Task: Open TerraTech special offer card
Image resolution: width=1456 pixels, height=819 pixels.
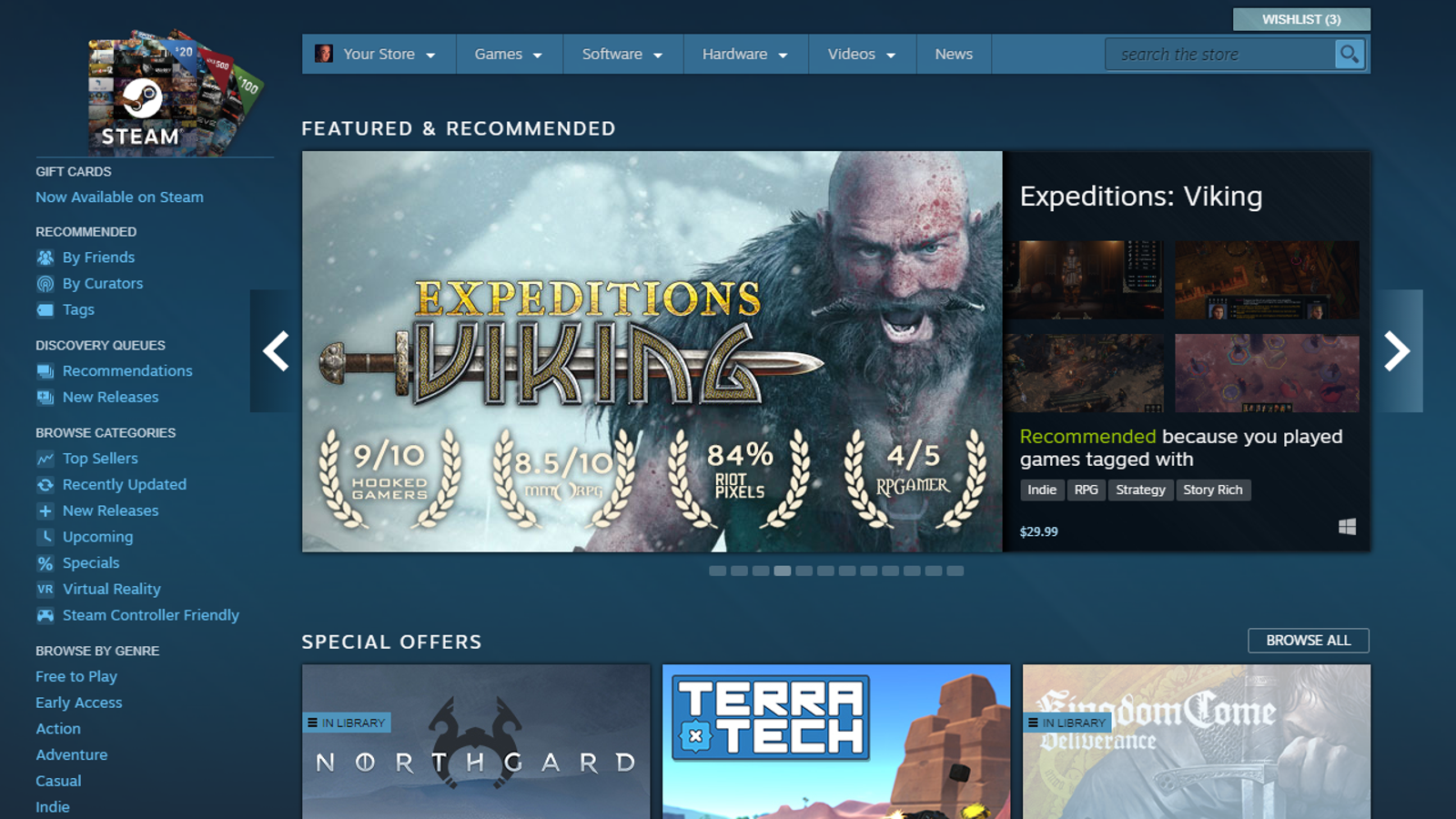Action: (x=836, y=742)
